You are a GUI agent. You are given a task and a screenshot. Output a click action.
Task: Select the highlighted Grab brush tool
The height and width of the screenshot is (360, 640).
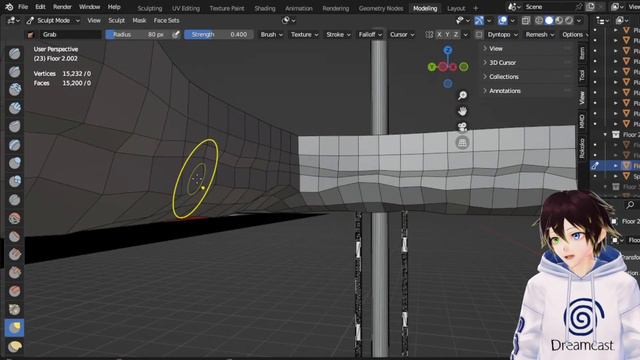click(14, 328)
